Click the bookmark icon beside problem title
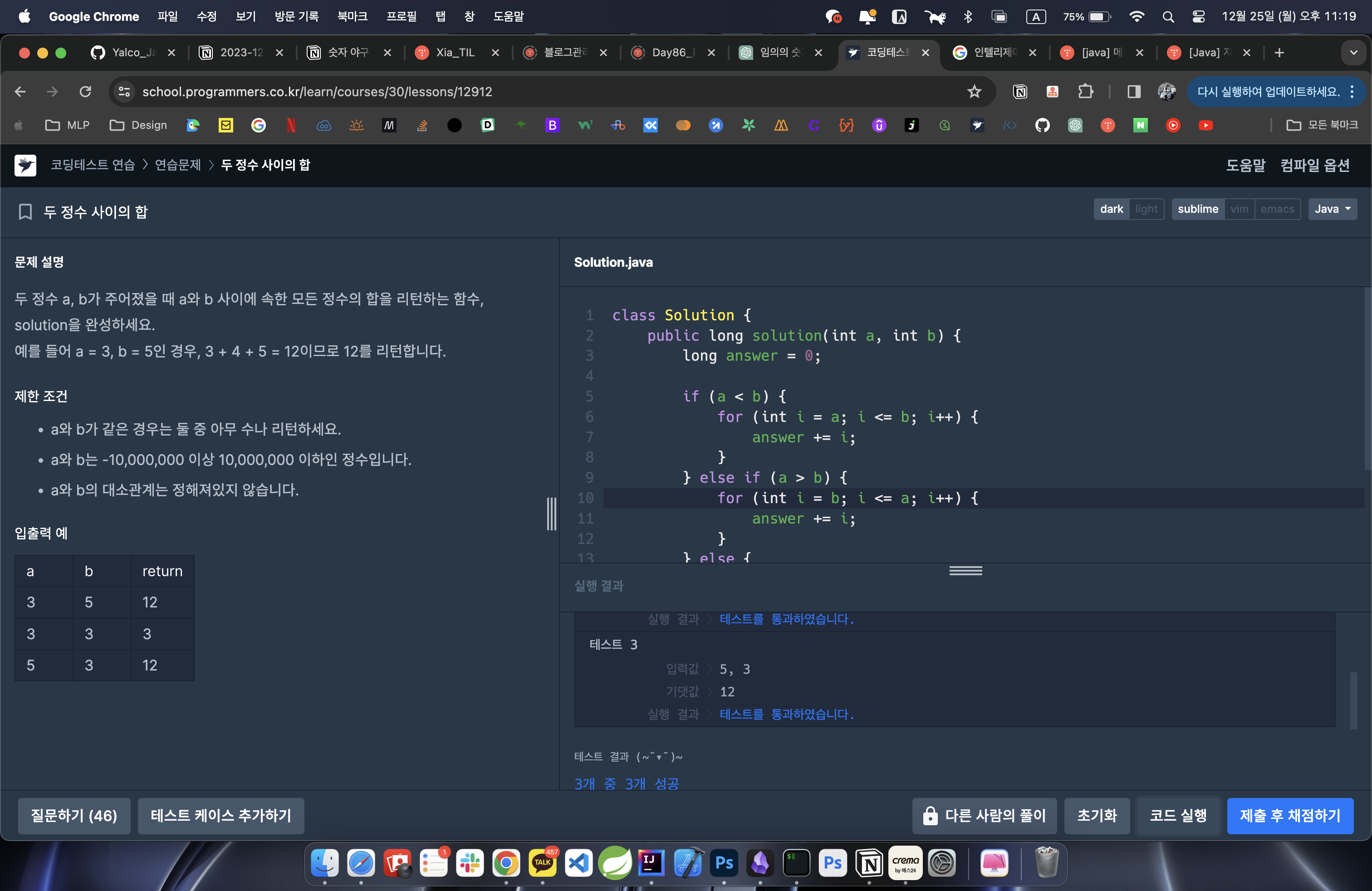This screenshot has height=891, width=1372. (25, 211)
